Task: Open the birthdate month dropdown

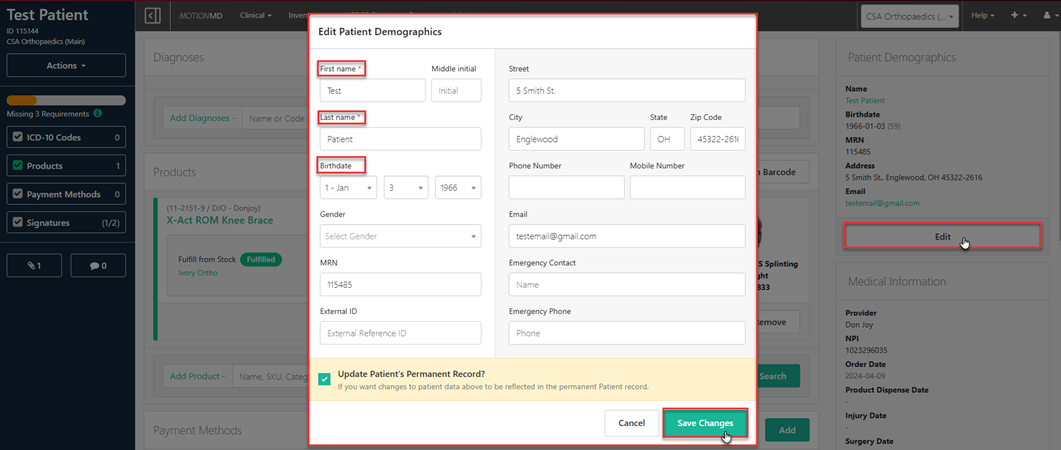Action: click(x=348, y=187)
